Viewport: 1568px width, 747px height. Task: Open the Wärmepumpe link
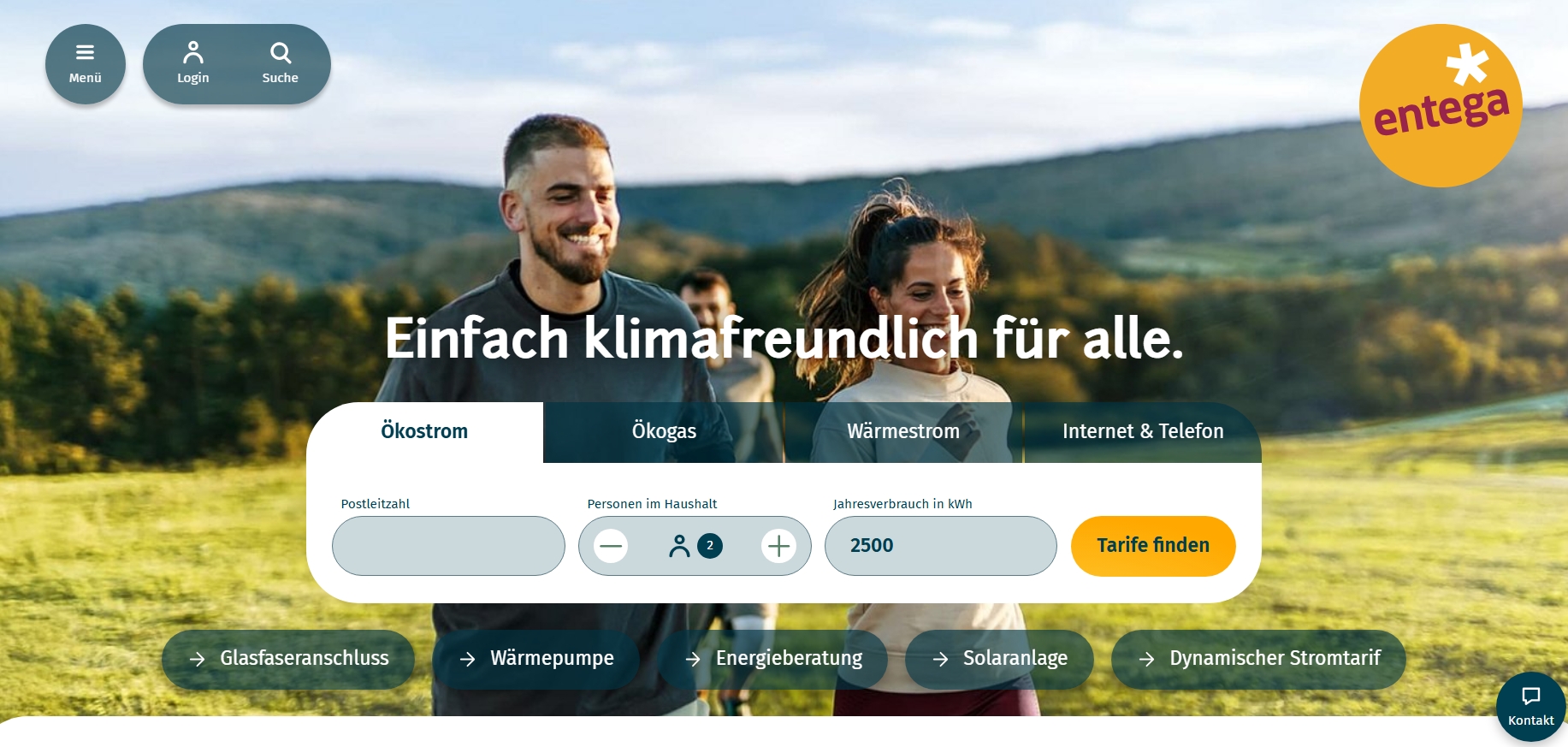click(536, 659)
